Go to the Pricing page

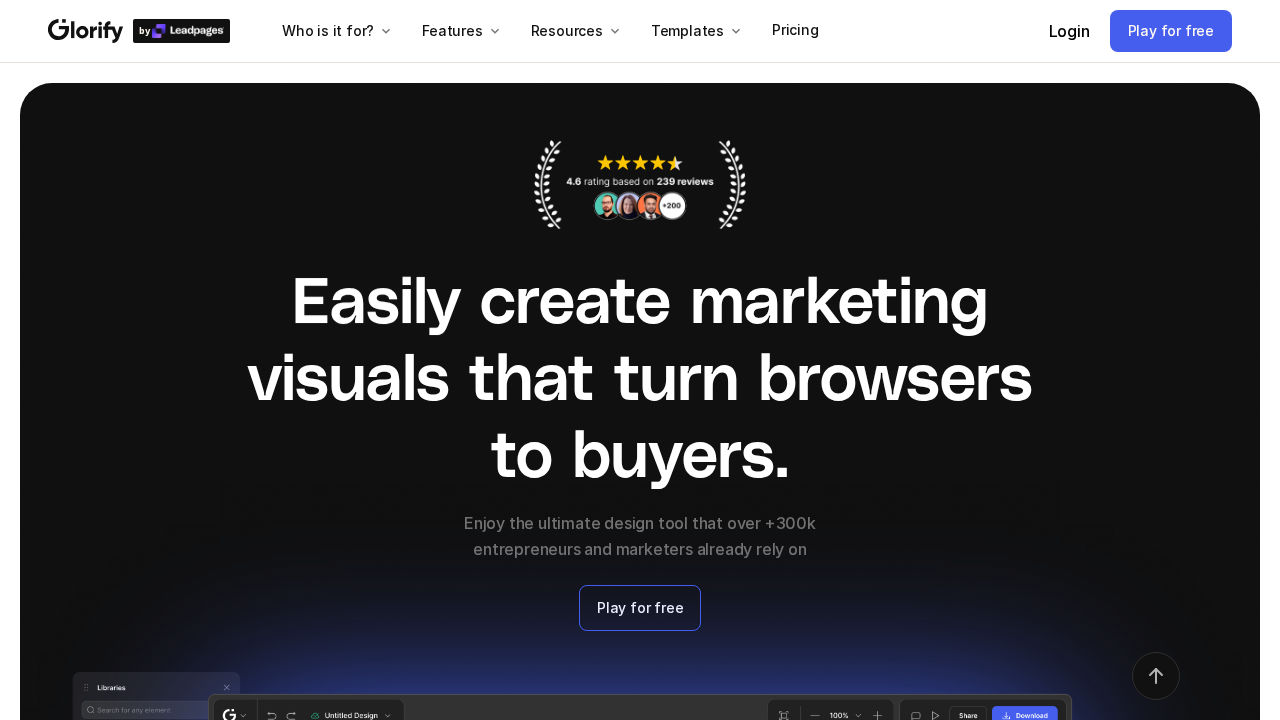click(x=795, y=30)
